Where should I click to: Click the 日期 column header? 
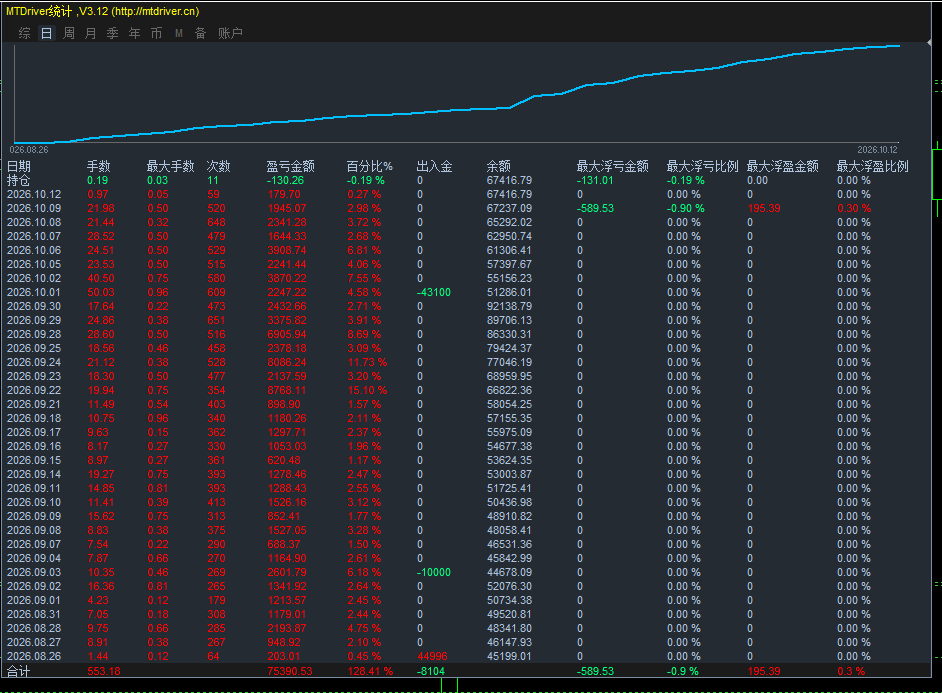(19, 166)
